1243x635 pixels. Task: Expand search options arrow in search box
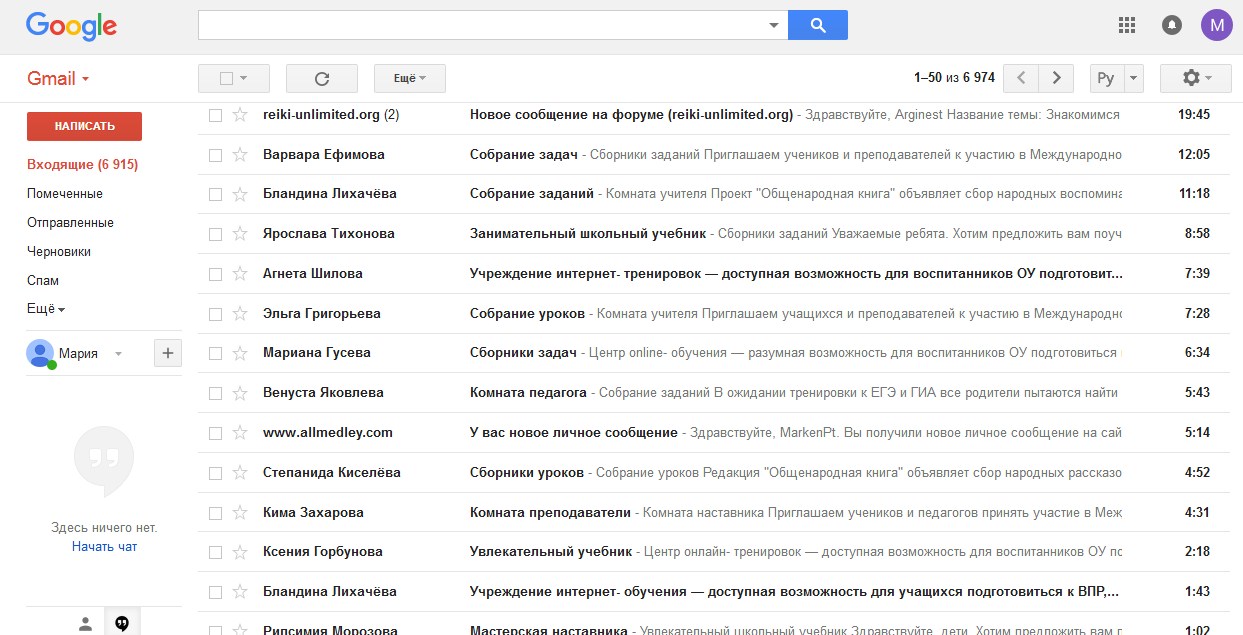[773, 25]
